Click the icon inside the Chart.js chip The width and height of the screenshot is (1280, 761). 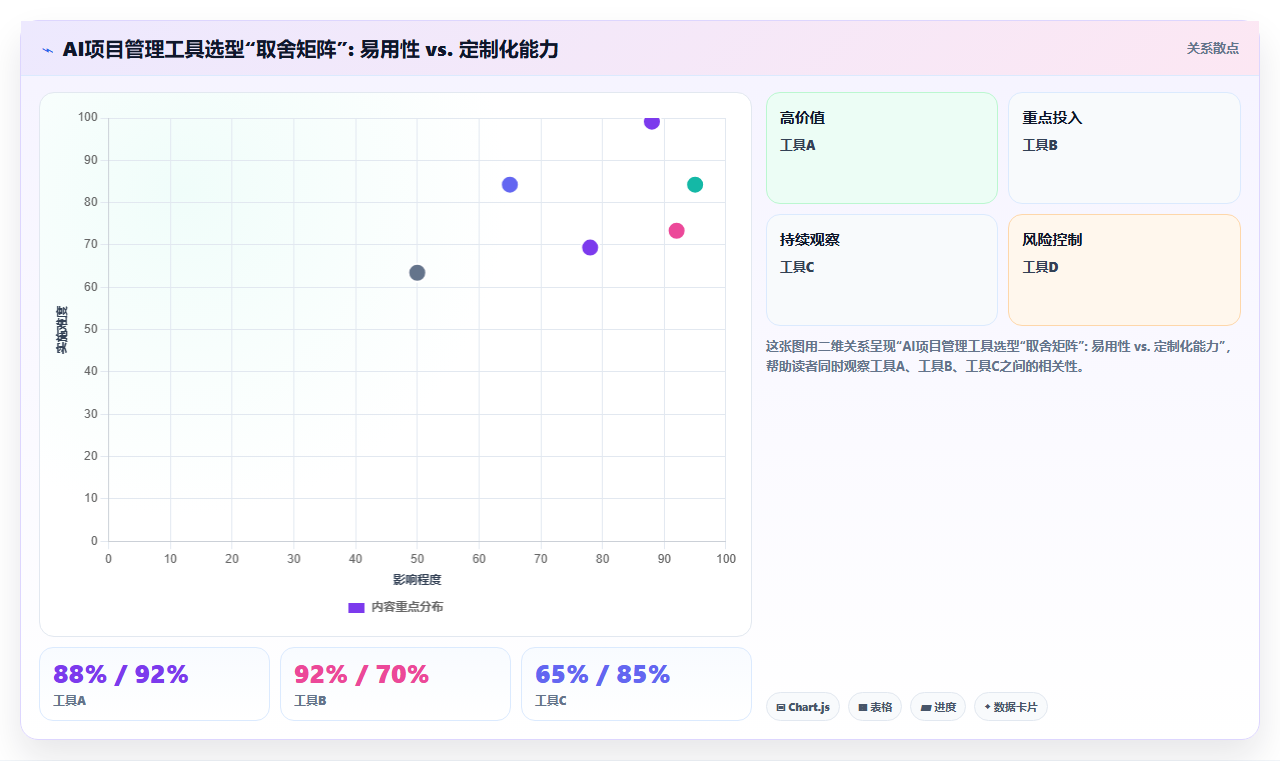(781, 707)
